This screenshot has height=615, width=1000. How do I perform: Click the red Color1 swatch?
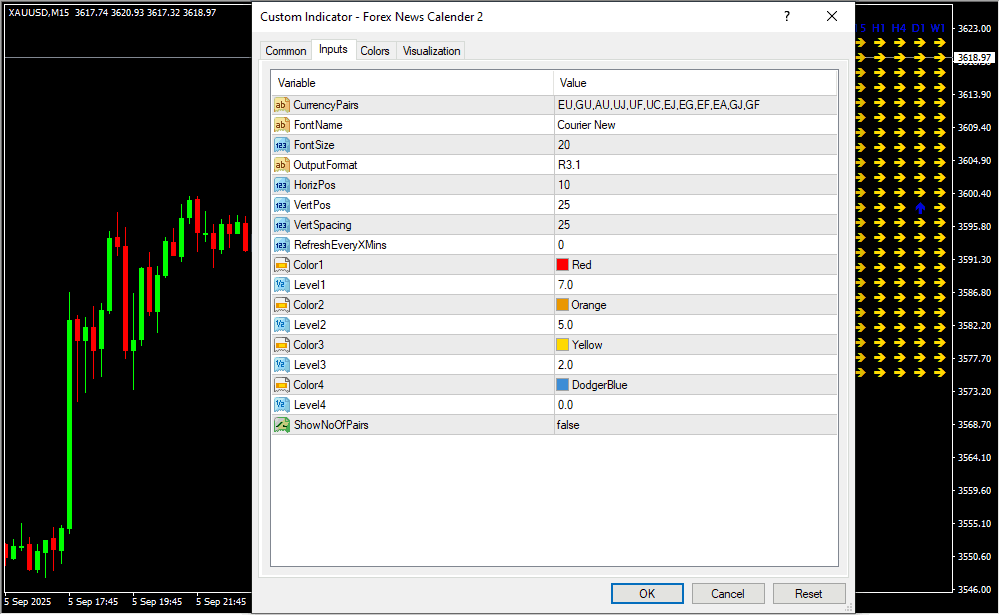[562, 265]
